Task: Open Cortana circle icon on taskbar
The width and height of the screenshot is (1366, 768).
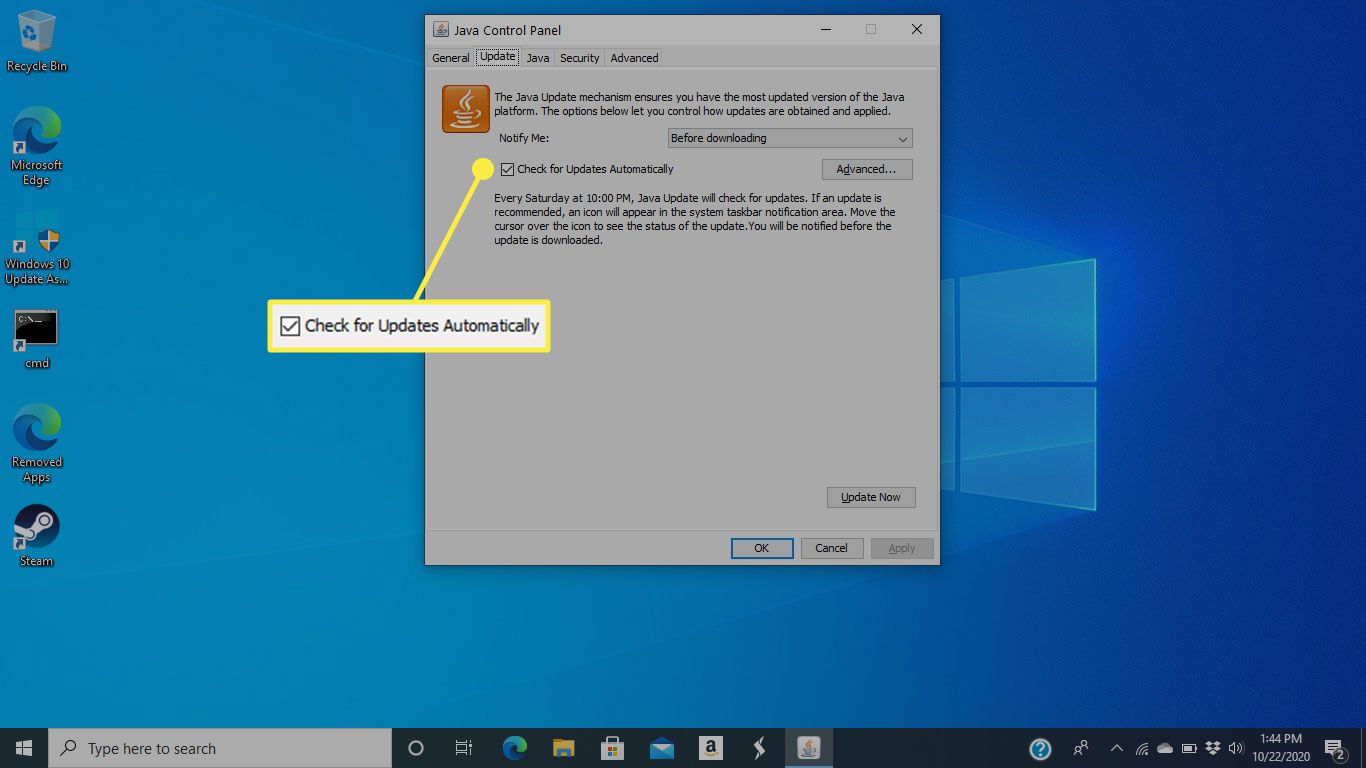Action: click(x=416, y=748)
